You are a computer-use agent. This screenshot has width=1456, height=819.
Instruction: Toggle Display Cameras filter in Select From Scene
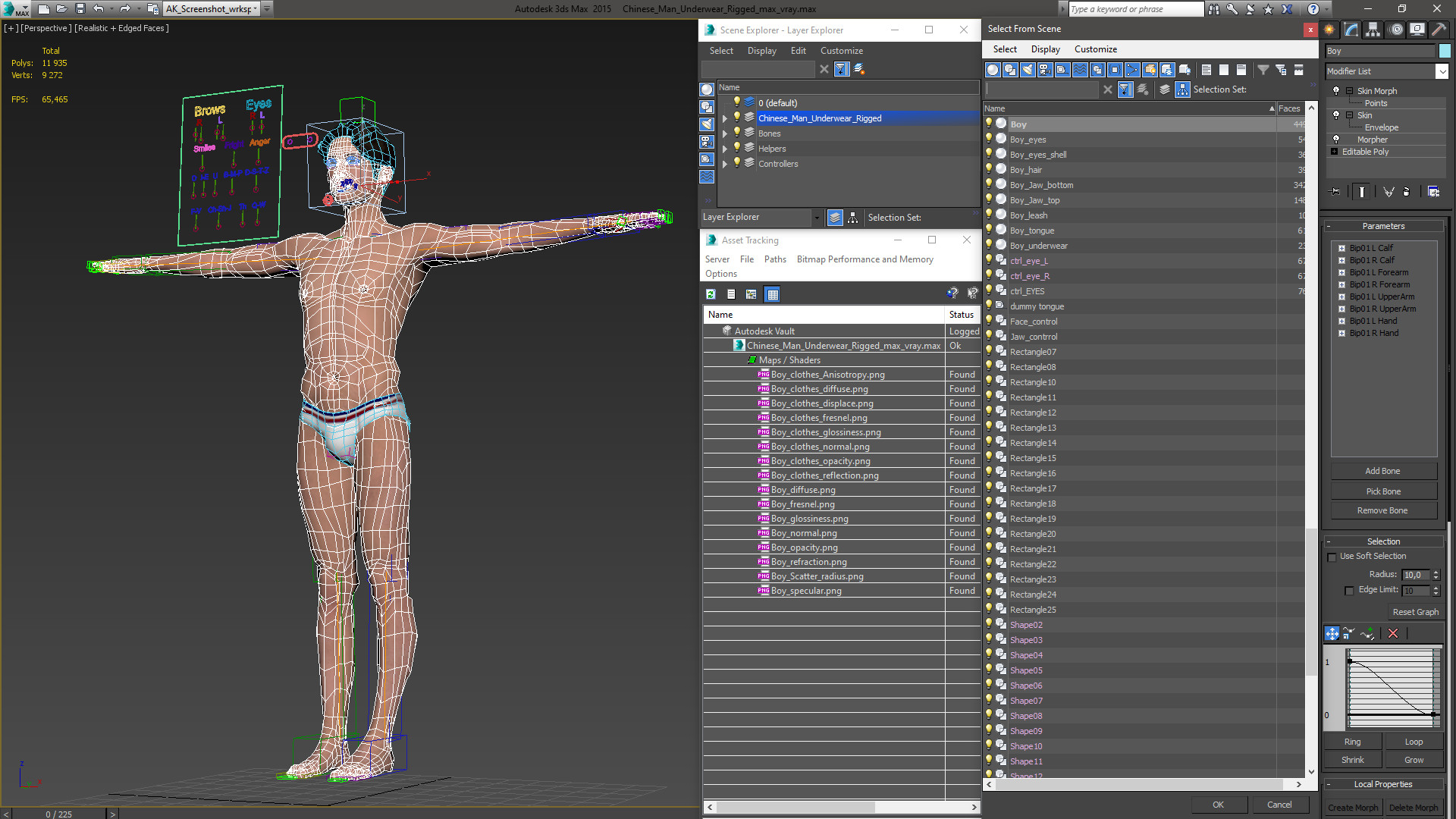[x=1045, y=70]
